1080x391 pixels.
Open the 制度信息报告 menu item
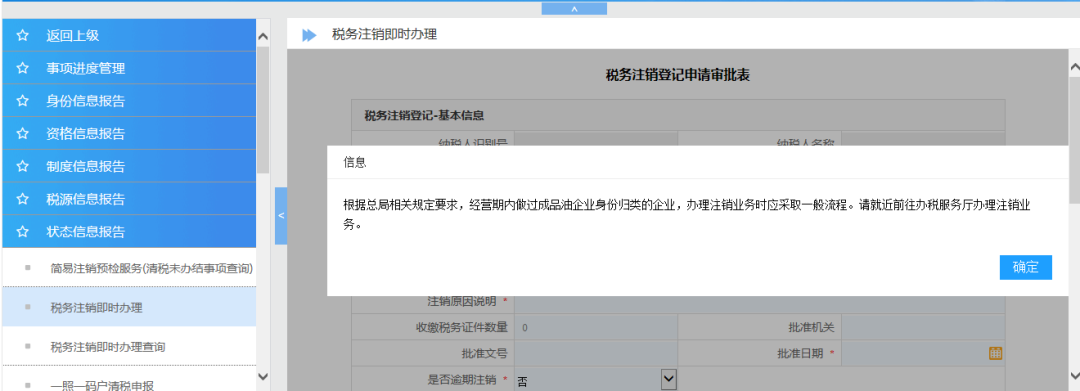coord(129,167)
